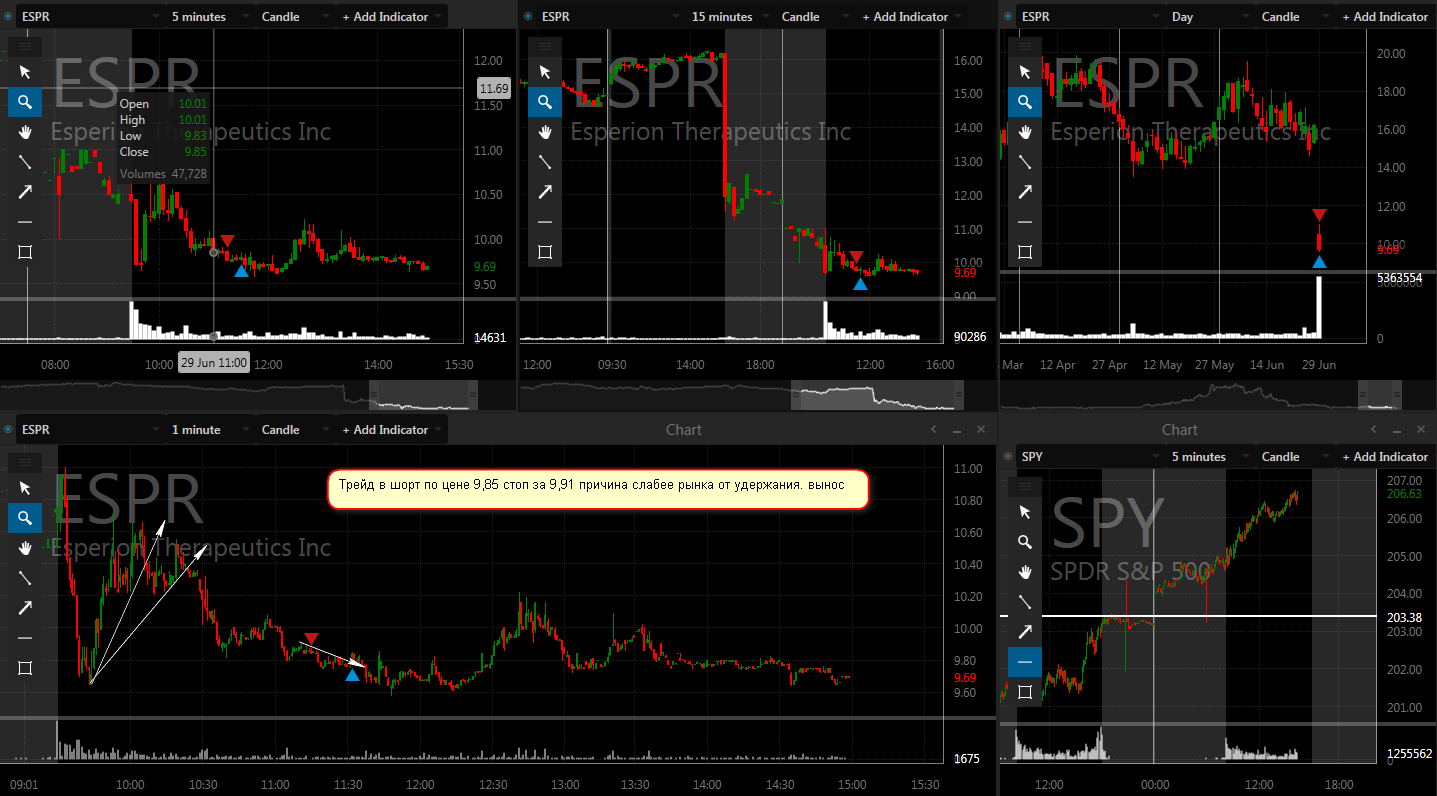Select pointer tool in ESPR 1 minute chart

(x=25, y=488)
